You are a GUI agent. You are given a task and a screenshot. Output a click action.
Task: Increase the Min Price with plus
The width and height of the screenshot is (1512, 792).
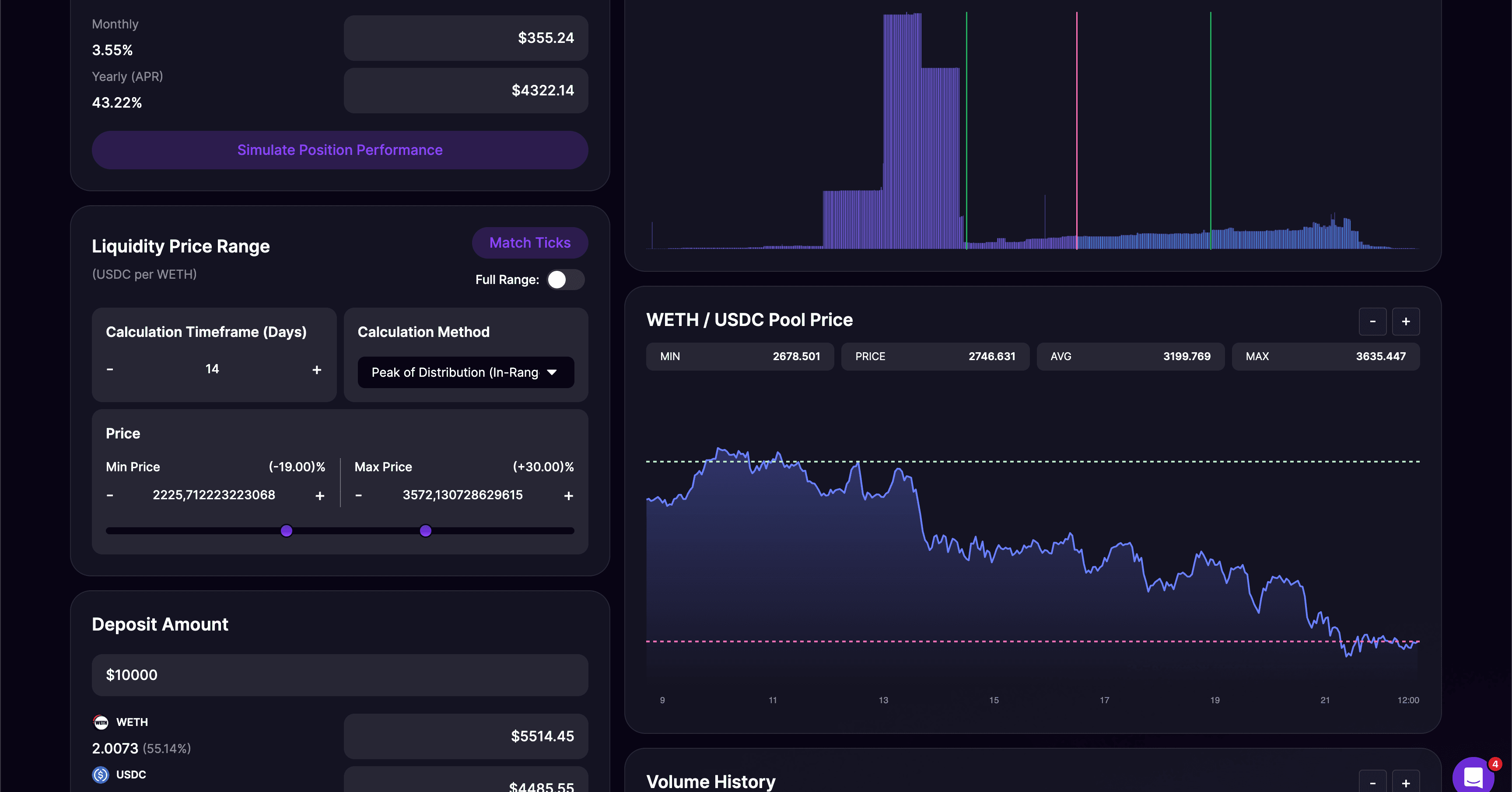click(x=320, y=495)
